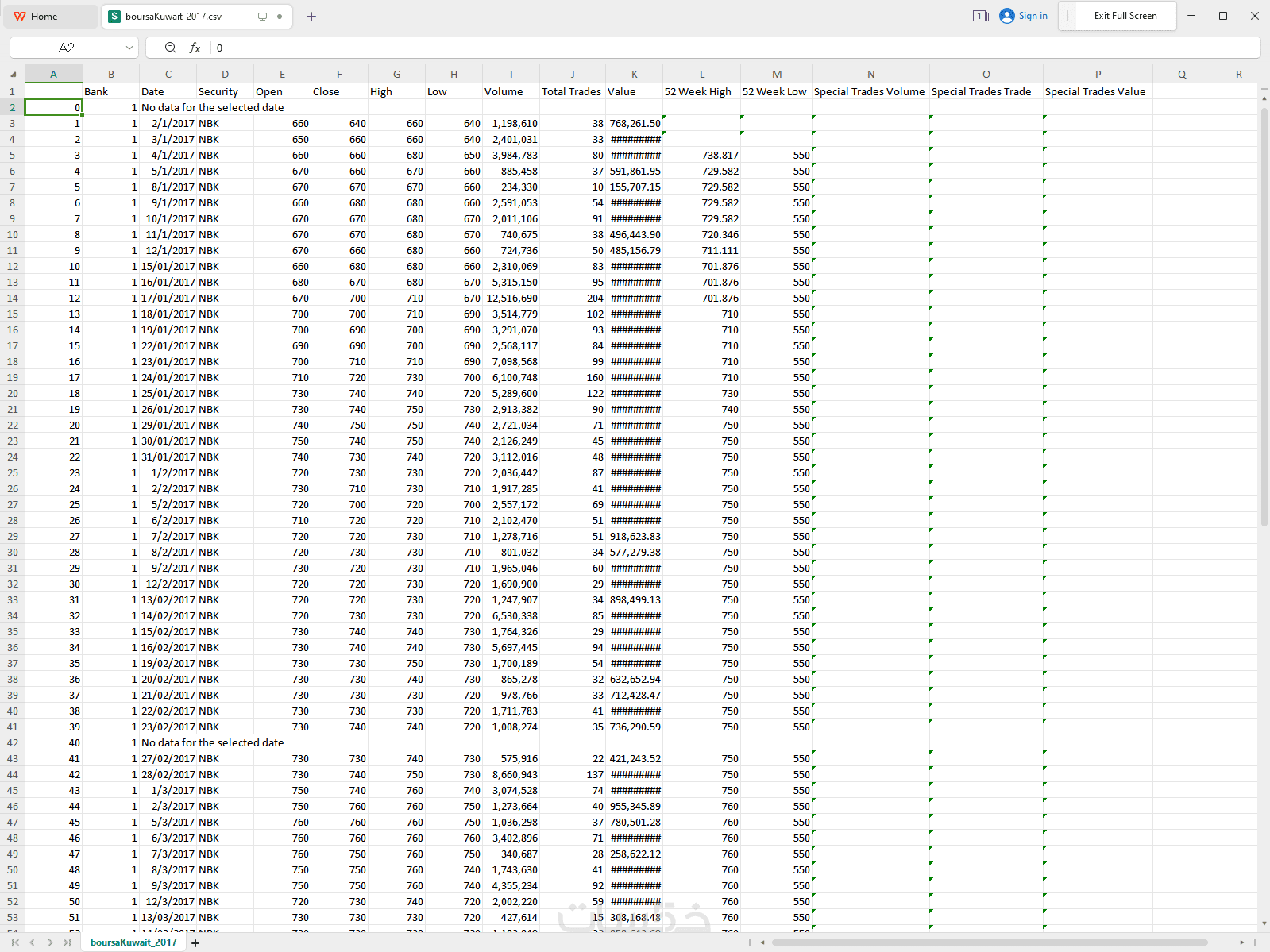Image resolution: width=1270 pixels, height=952 pixels.
Task: Open a new tab with the plus icon
Action: tap(311, 16)
